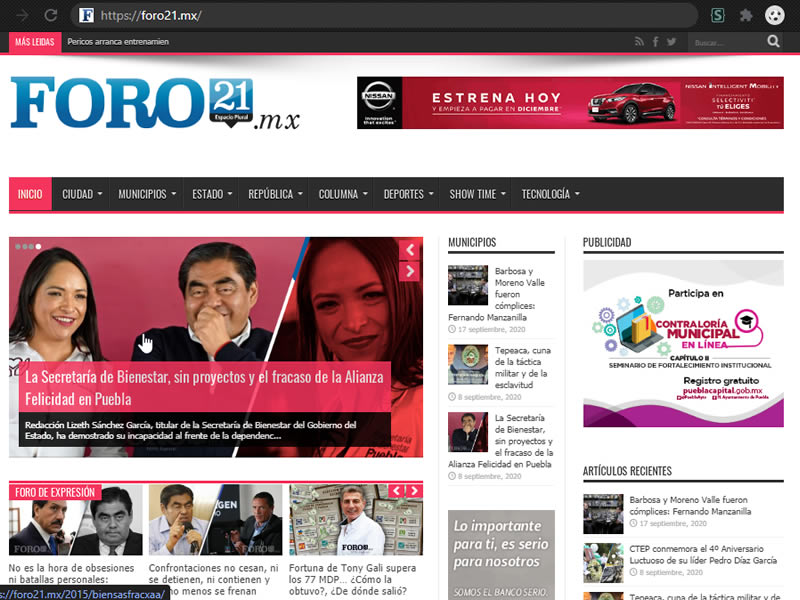Visit the Facebook page icon

click(655, 42)
